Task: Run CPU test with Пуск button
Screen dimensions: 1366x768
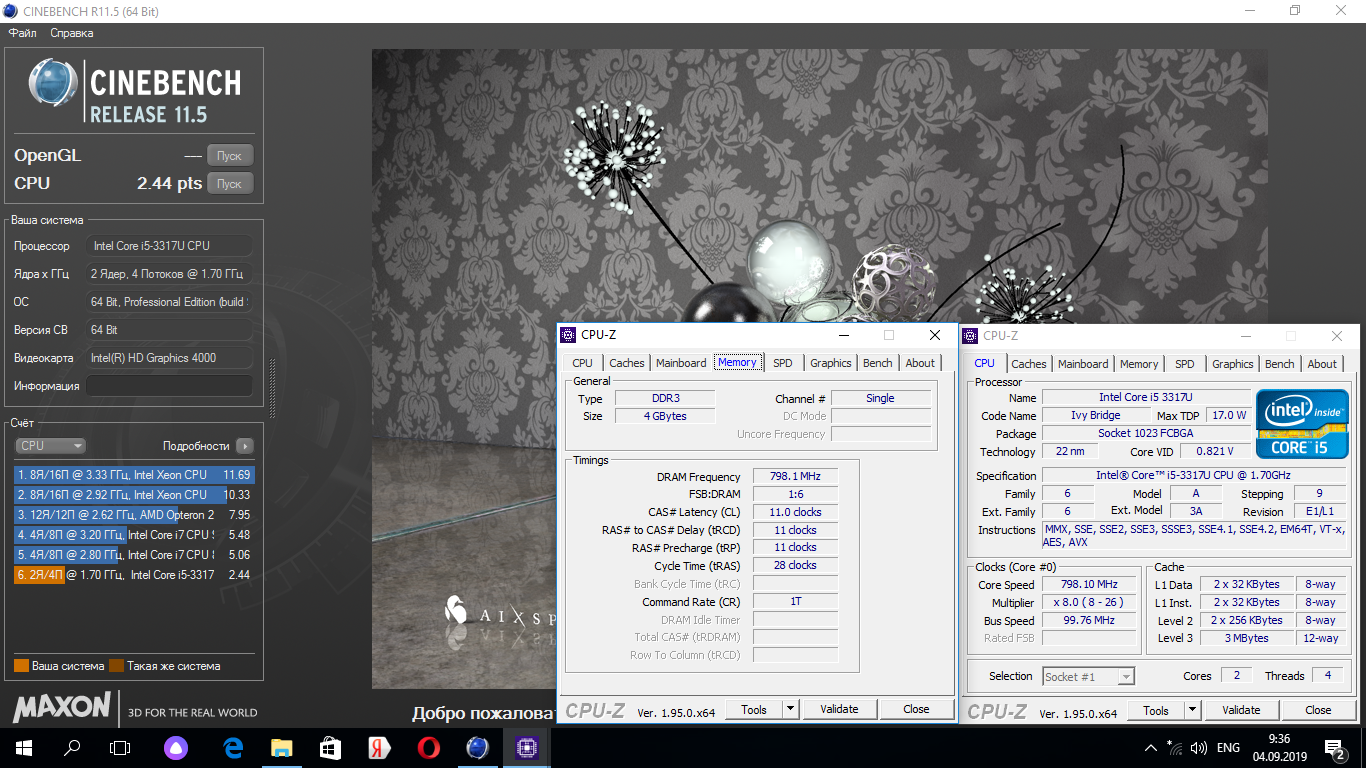Action: tap(230, 184)
